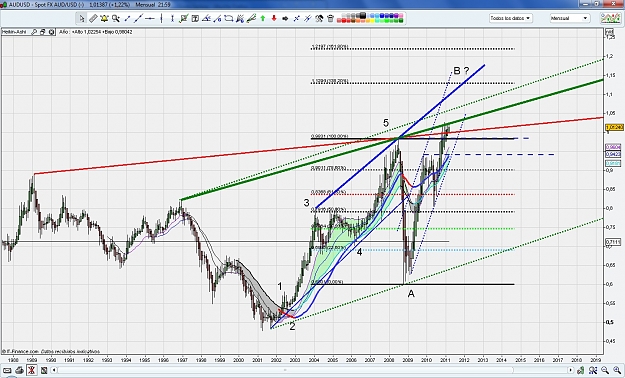Click the chart with green checkmark icon
The image size is (625, 378).
pyautogui.click(x=184, y=18)
